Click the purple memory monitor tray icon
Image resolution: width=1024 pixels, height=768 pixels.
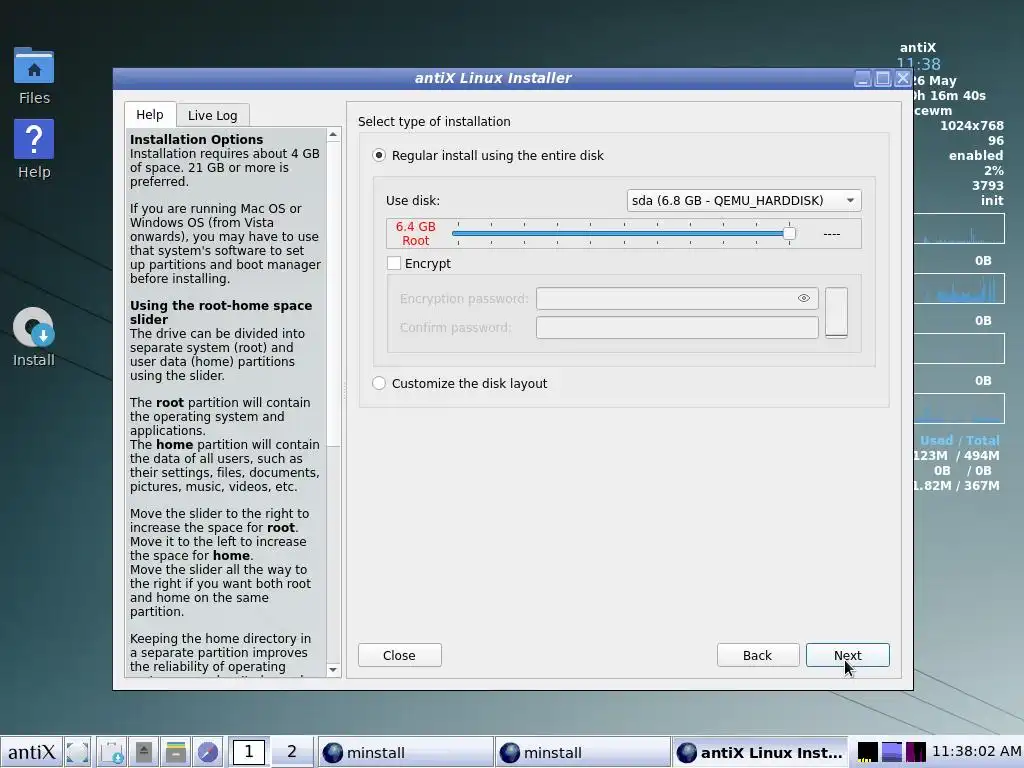point(916,752)
